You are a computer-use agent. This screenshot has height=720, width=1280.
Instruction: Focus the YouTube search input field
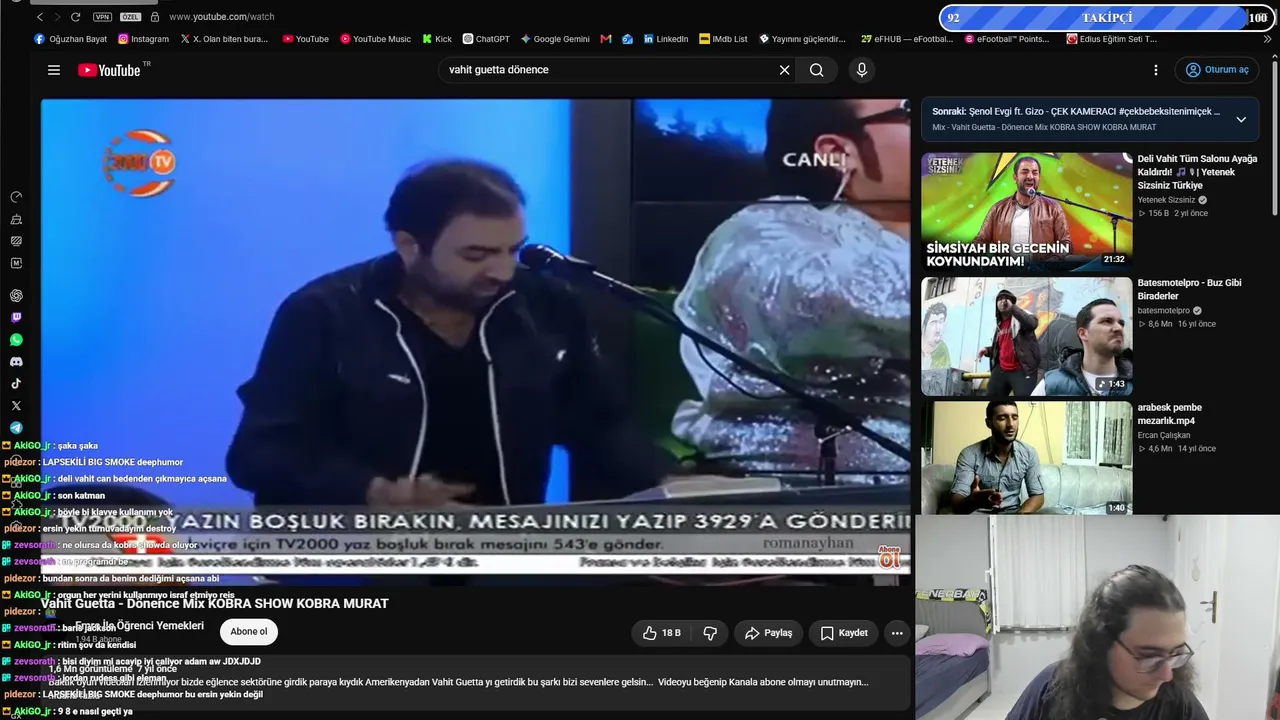tap(610, 70)
